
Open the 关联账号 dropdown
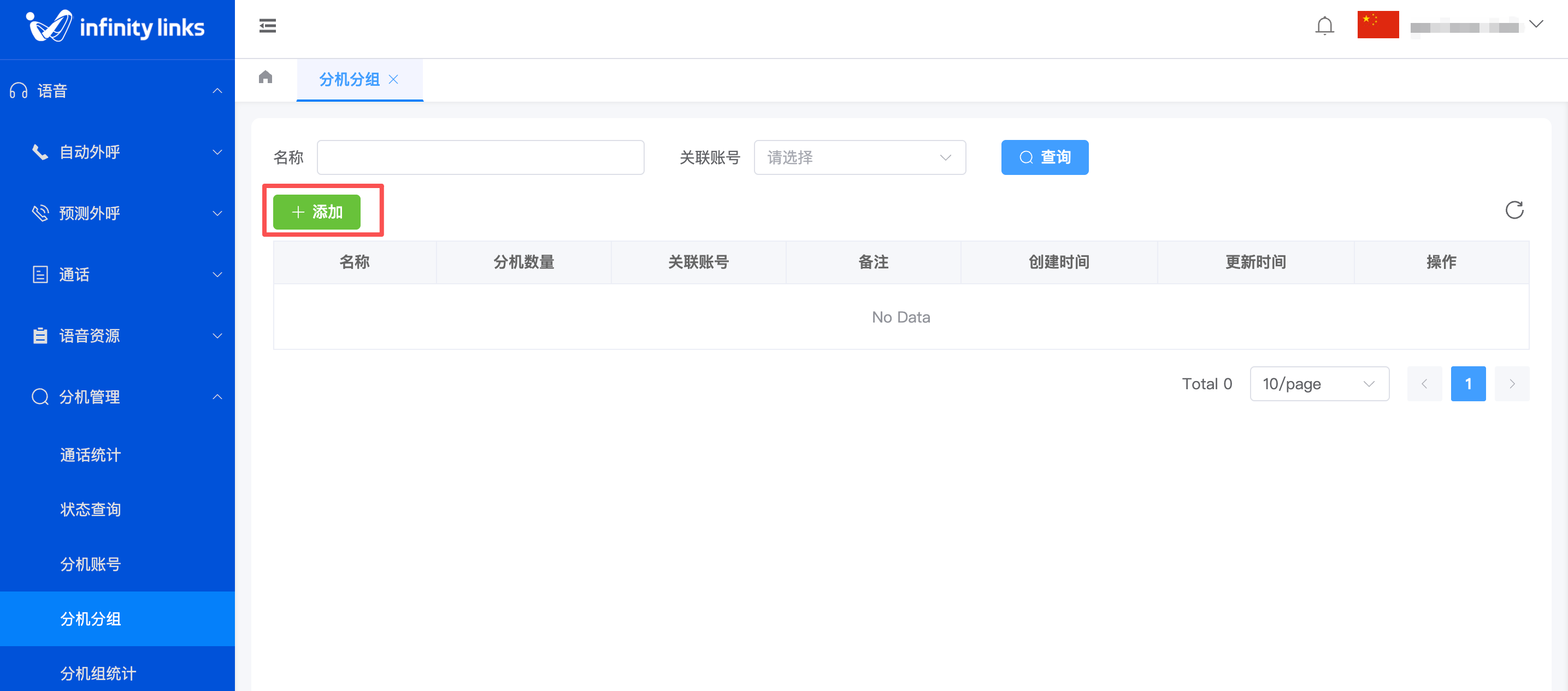[859, 157]
